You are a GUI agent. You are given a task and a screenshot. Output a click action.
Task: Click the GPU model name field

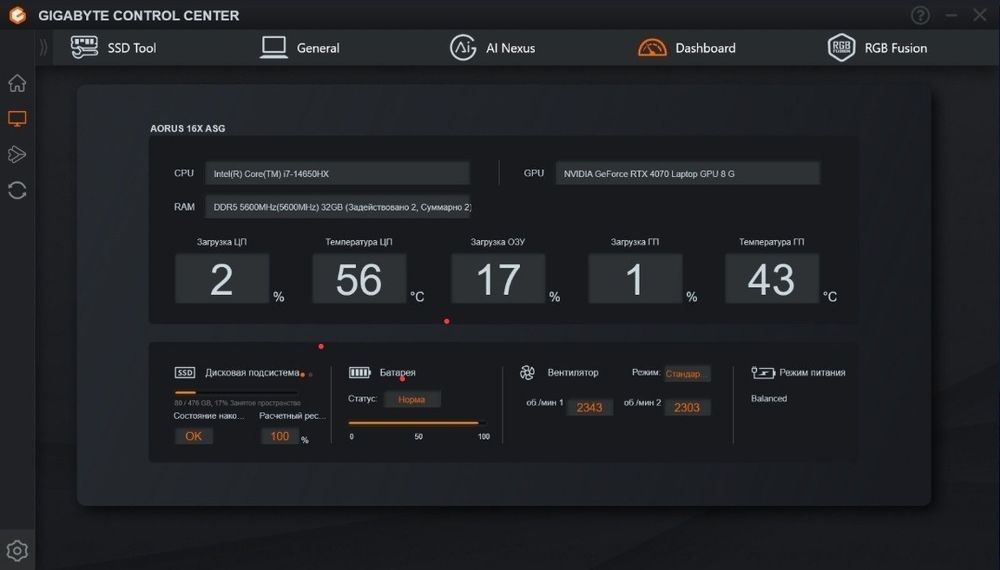(688, 173)
